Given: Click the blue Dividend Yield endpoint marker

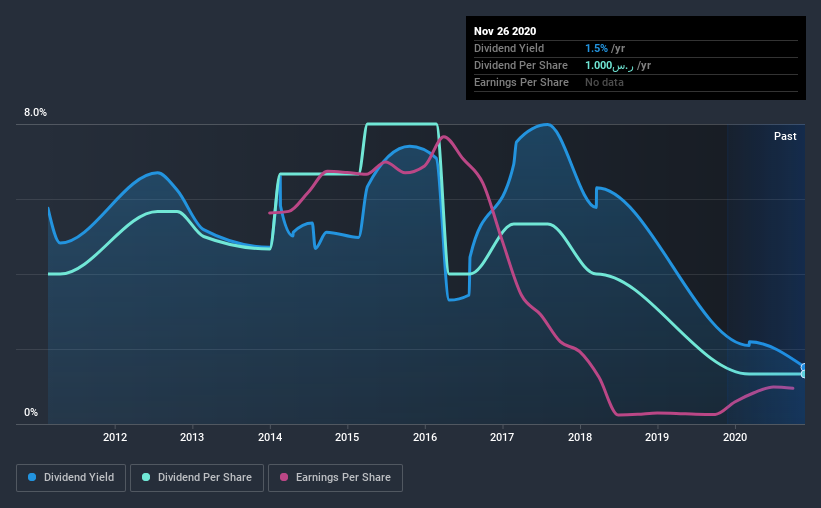Looking at the screenshot, I should (804, 367).
